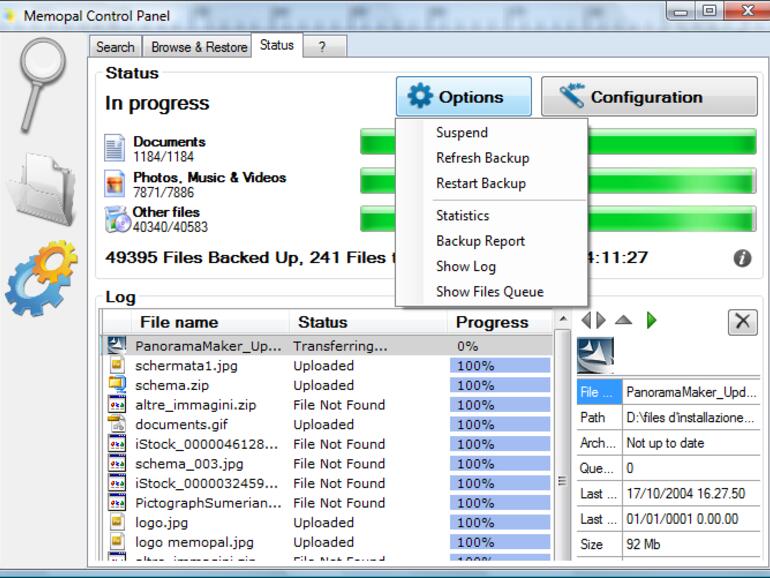Select the iStock_0000032459 file name
The width and height of the screenshot is (770, 578).
click(x=207, y=484)
